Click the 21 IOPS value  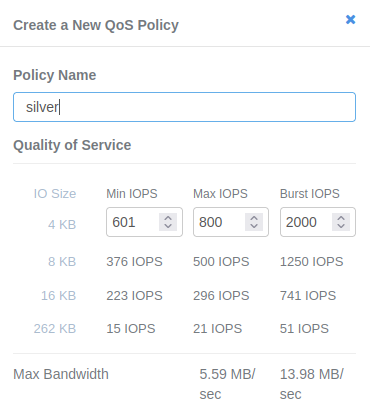[x=217, y=329]
